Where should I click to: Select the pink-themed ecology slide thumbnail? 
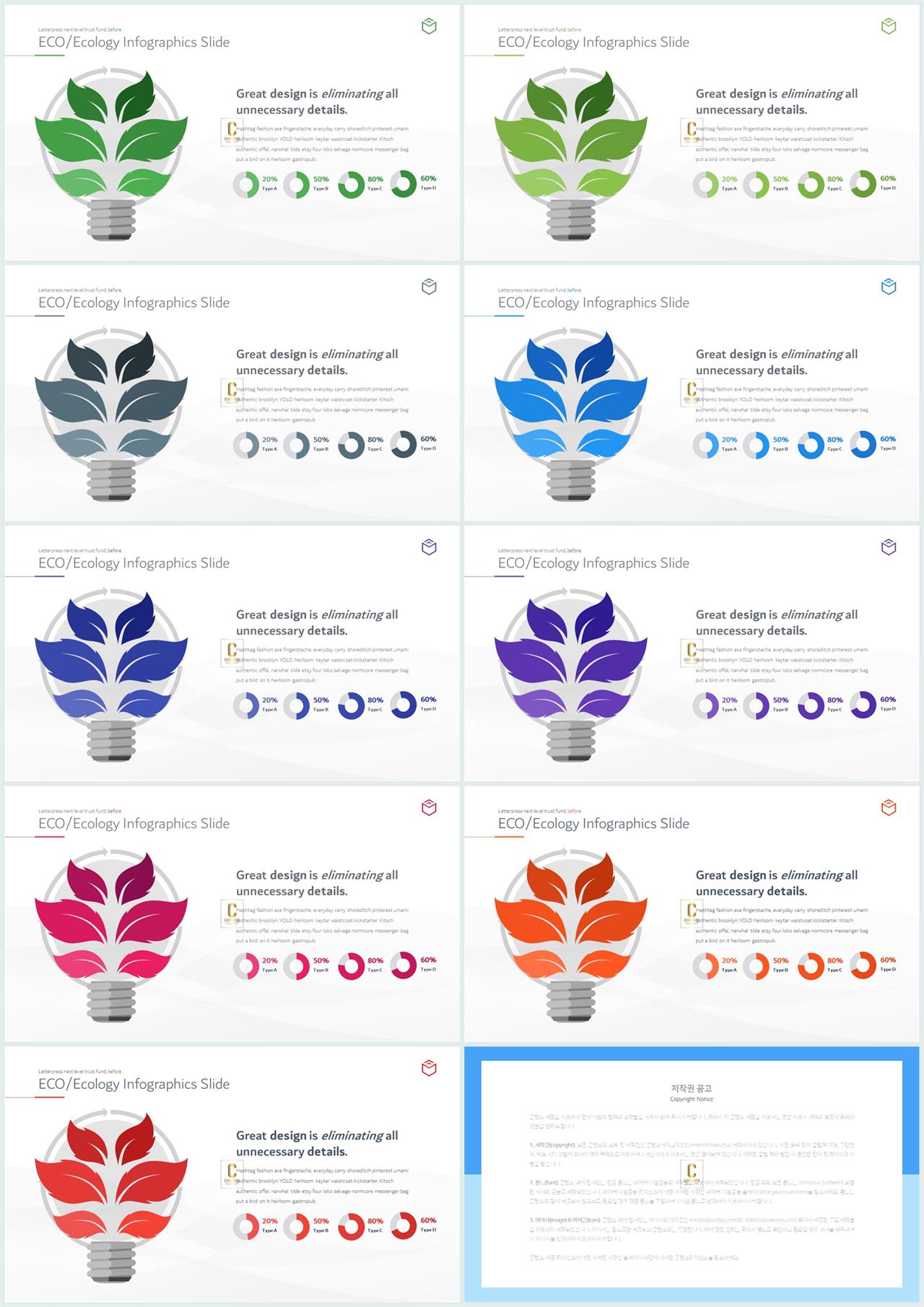pyautogui.click(x=232, y=913)
